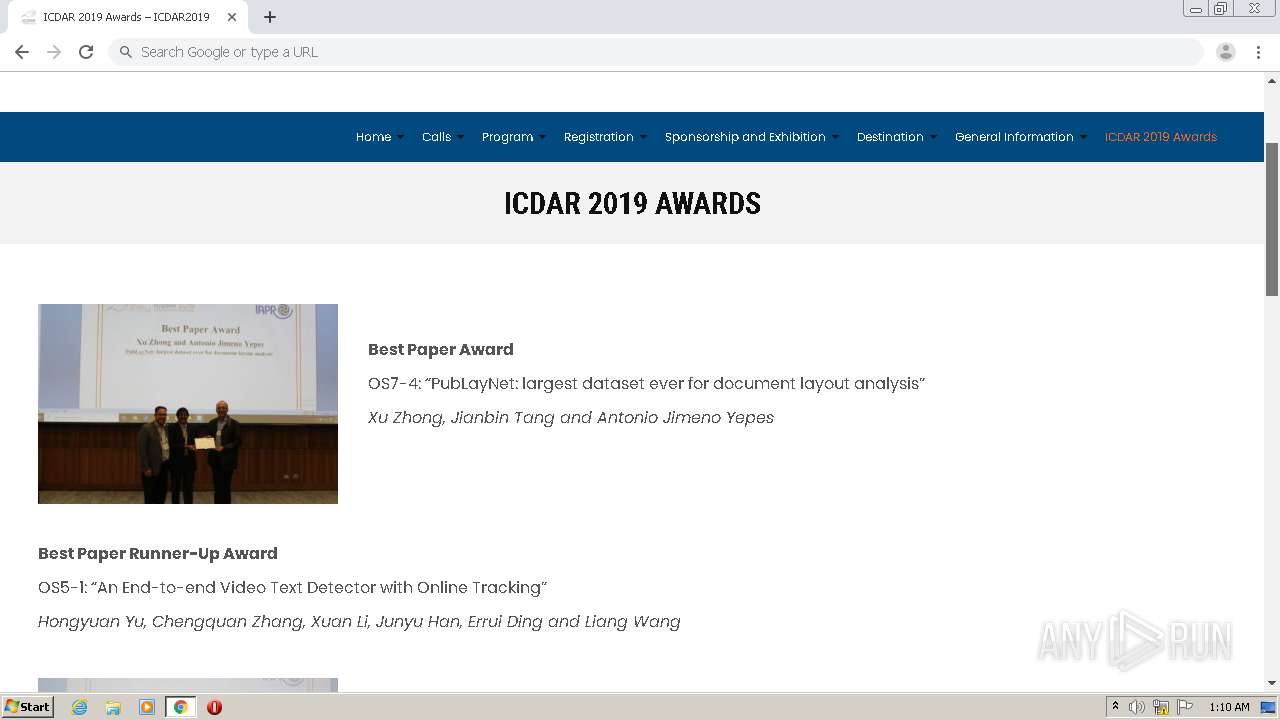
Task: Close the ICDAR 2019 Awards tab
Action: 232,17
